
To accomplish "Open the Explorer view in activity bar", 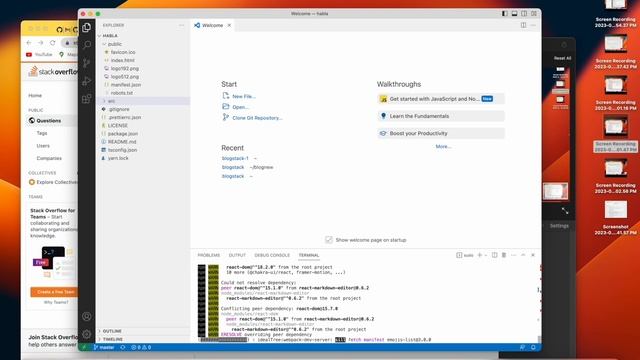I will 87,27.
